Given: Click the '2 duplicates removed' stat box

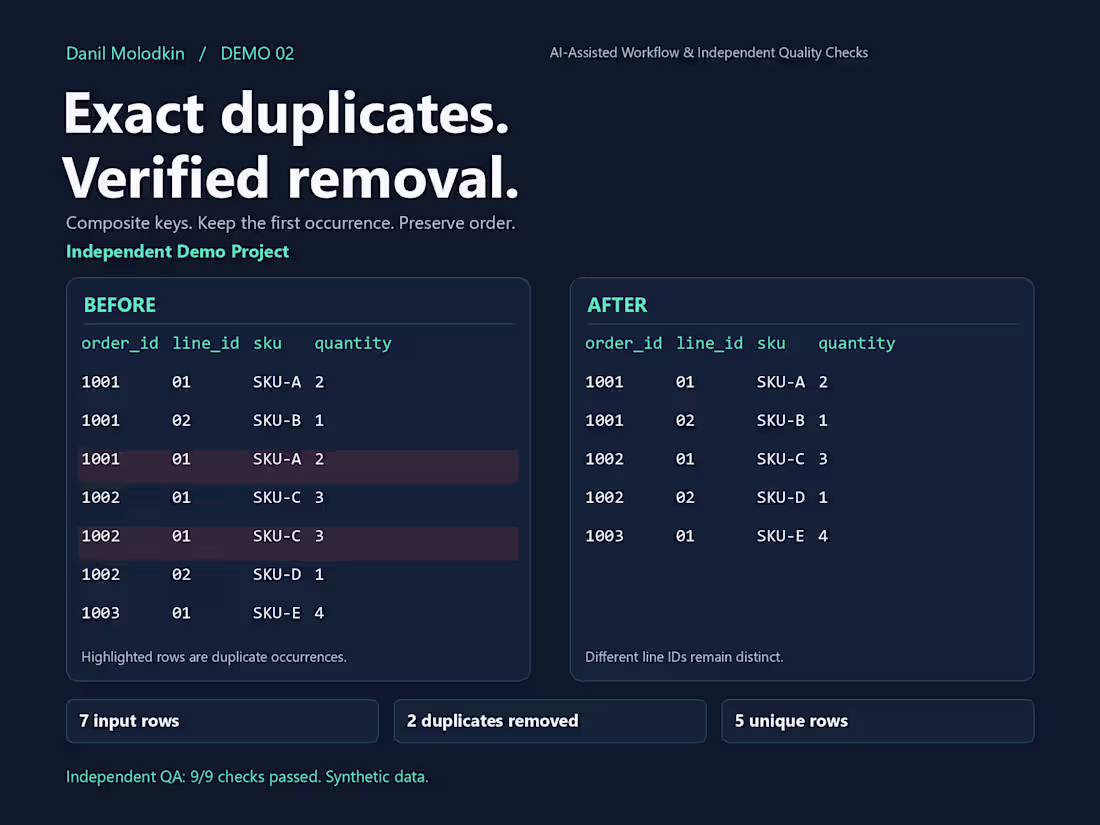Looking at the screenshot, I should [550, 721].
